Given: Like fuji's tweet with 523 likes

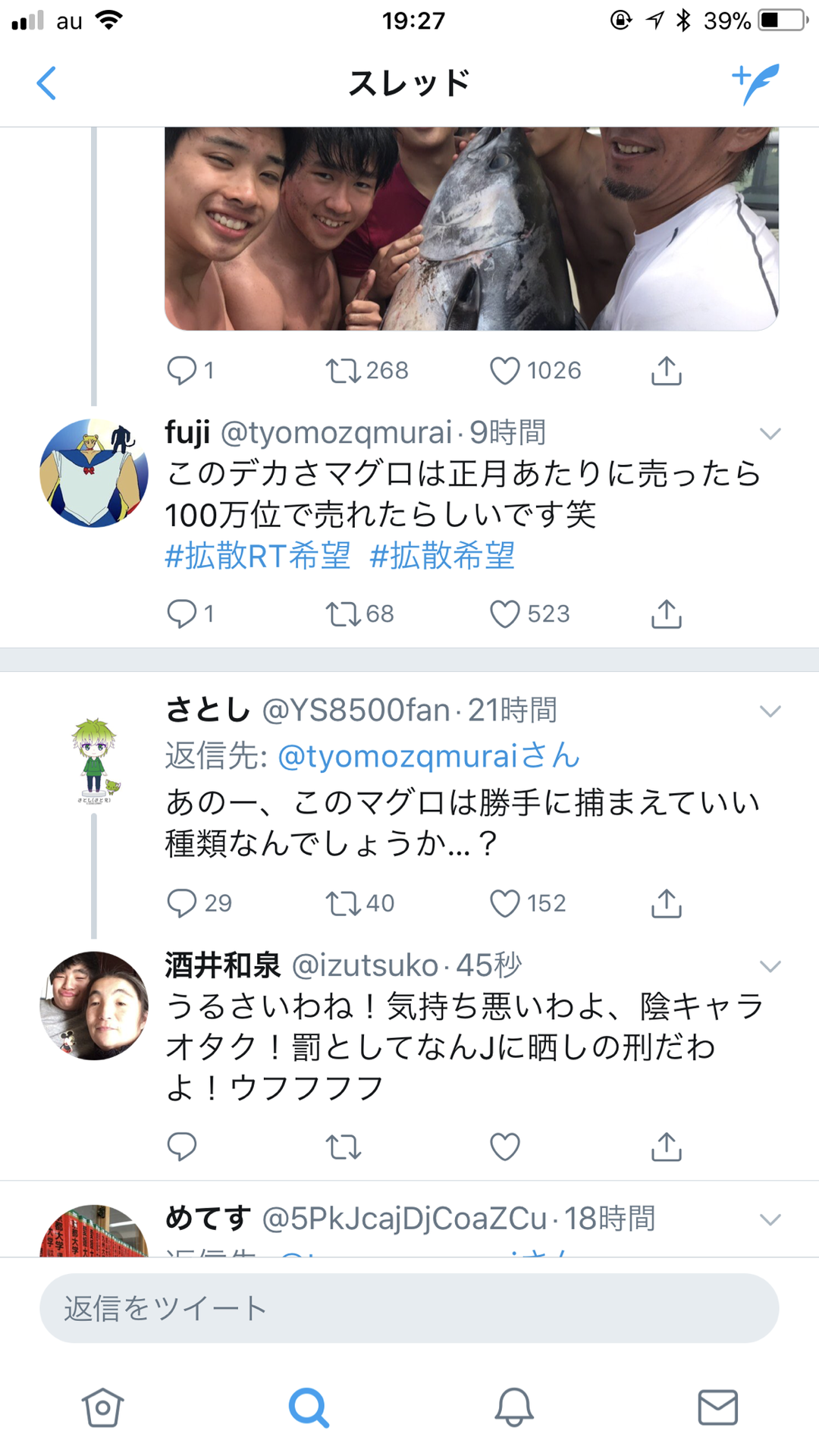Looking at the screenshot, I should pyautogui.click(x=504, y=614).
